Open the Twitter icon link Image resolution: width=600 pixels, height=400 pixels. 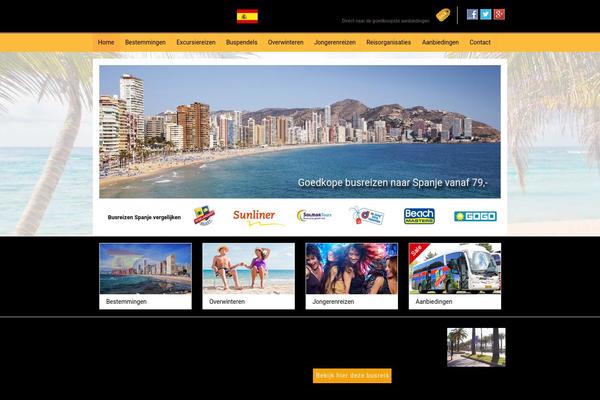(x=486, y=15)
